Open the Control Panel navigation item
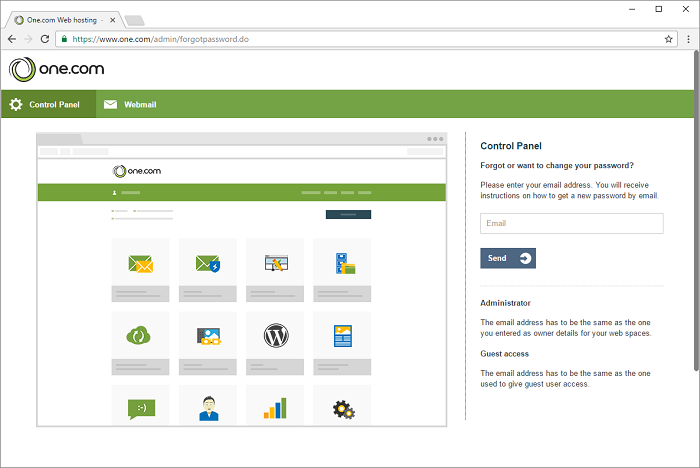Image resolution: width=700 pixels, height=468 pixels. click(x=49, y=104)
